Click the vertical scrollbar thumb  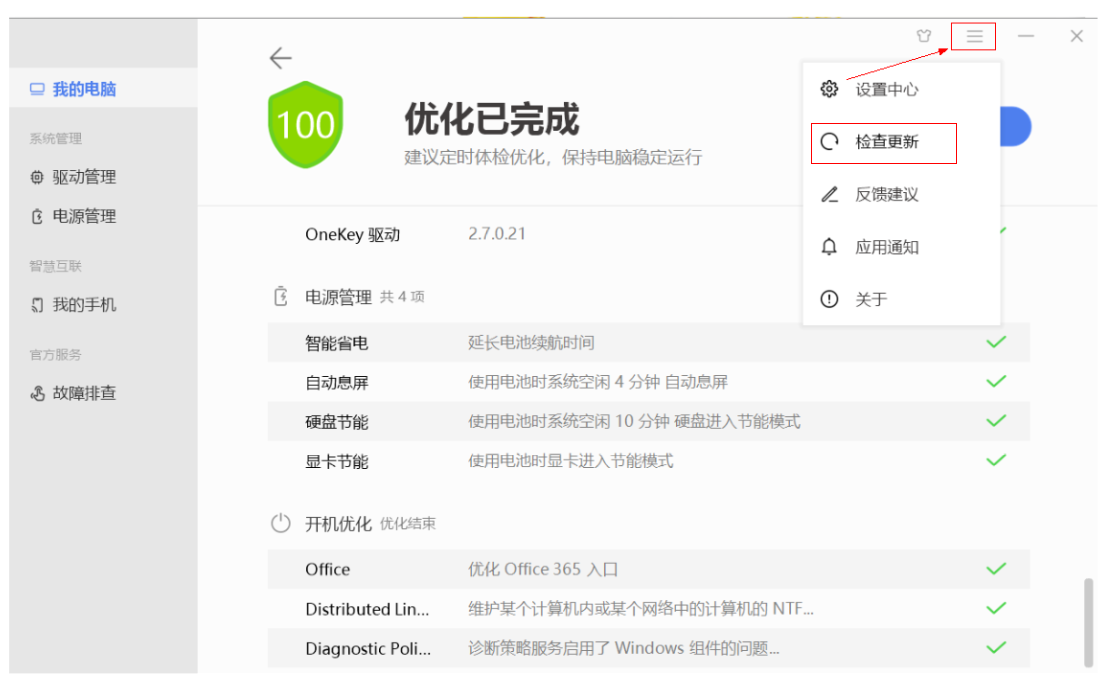pyautogui.click(x=1088, y=622)
